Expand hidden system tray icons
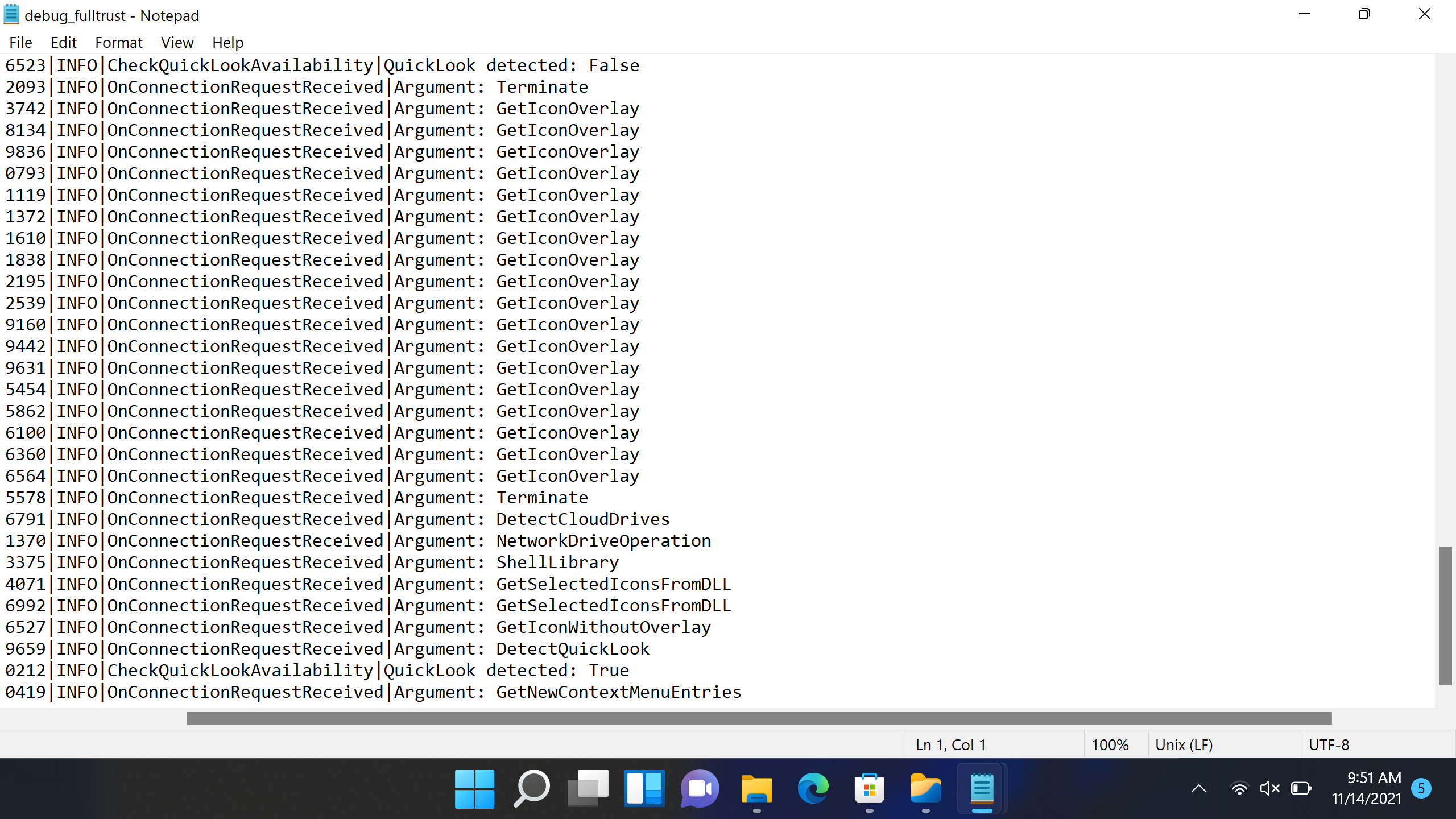 (1199, 789)
